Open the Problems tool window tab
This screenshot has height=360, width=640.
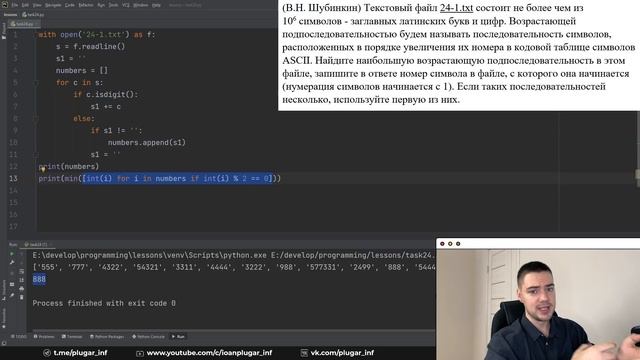(44, 337)
